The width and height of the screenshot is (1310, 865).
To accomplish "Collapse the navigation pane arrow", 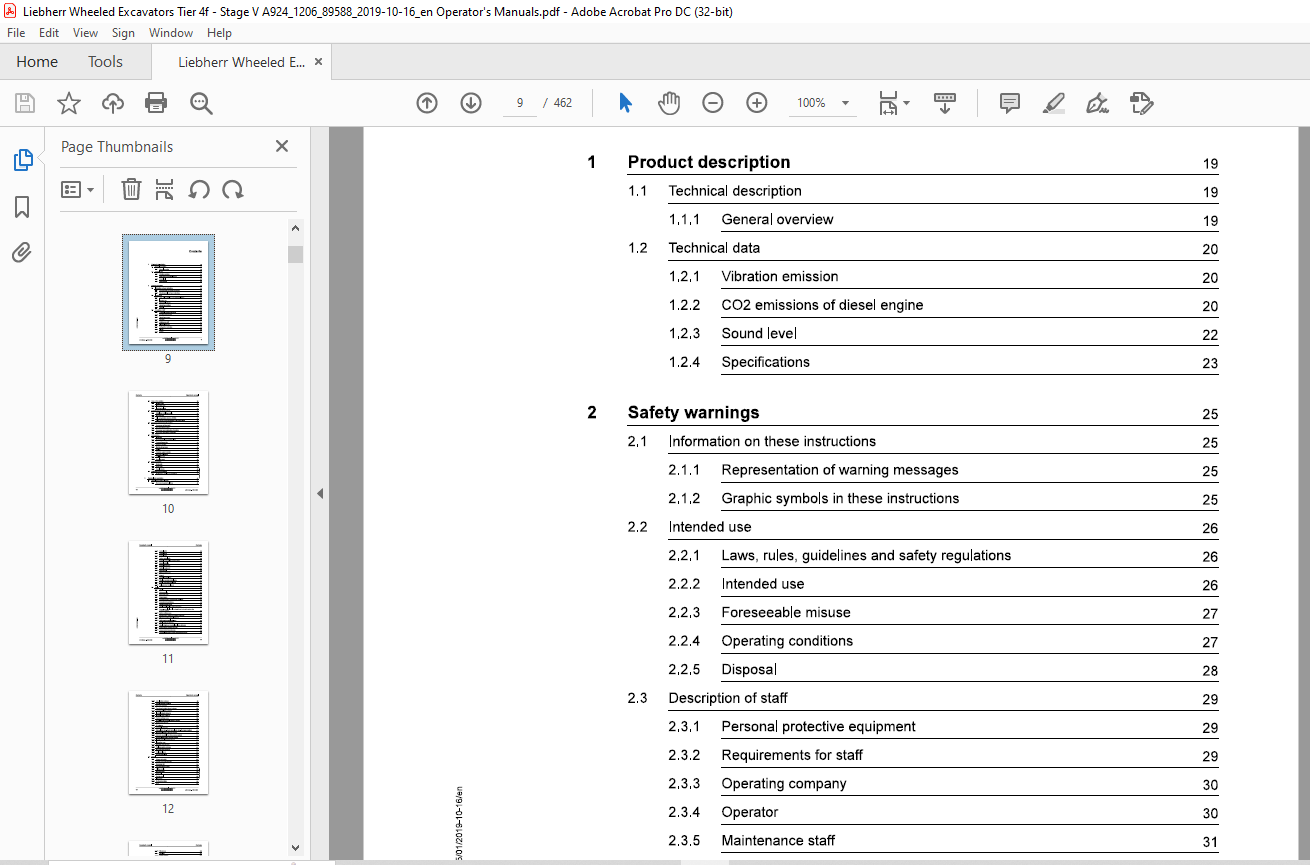I will (320, 493).
